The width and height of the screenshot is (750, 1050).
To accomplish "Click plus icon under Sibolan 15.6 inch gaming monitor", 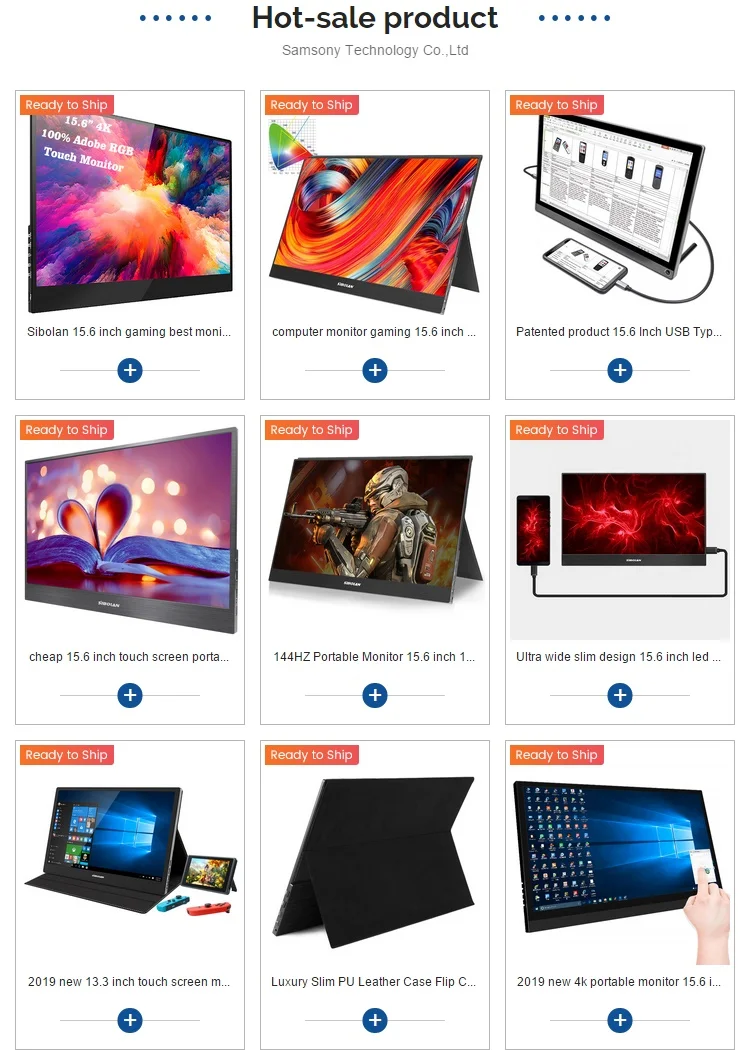I will [130, 370].
